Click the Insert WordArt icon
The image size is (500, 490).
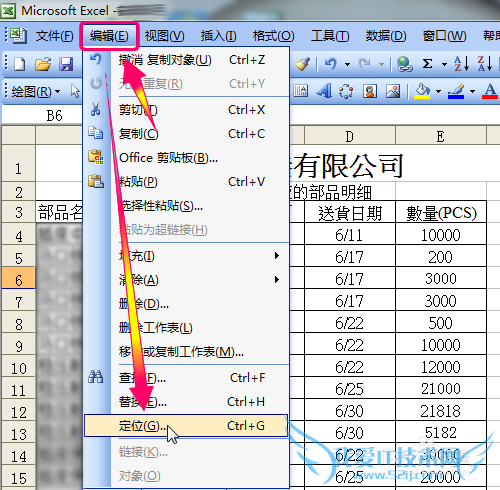point(324,91)
